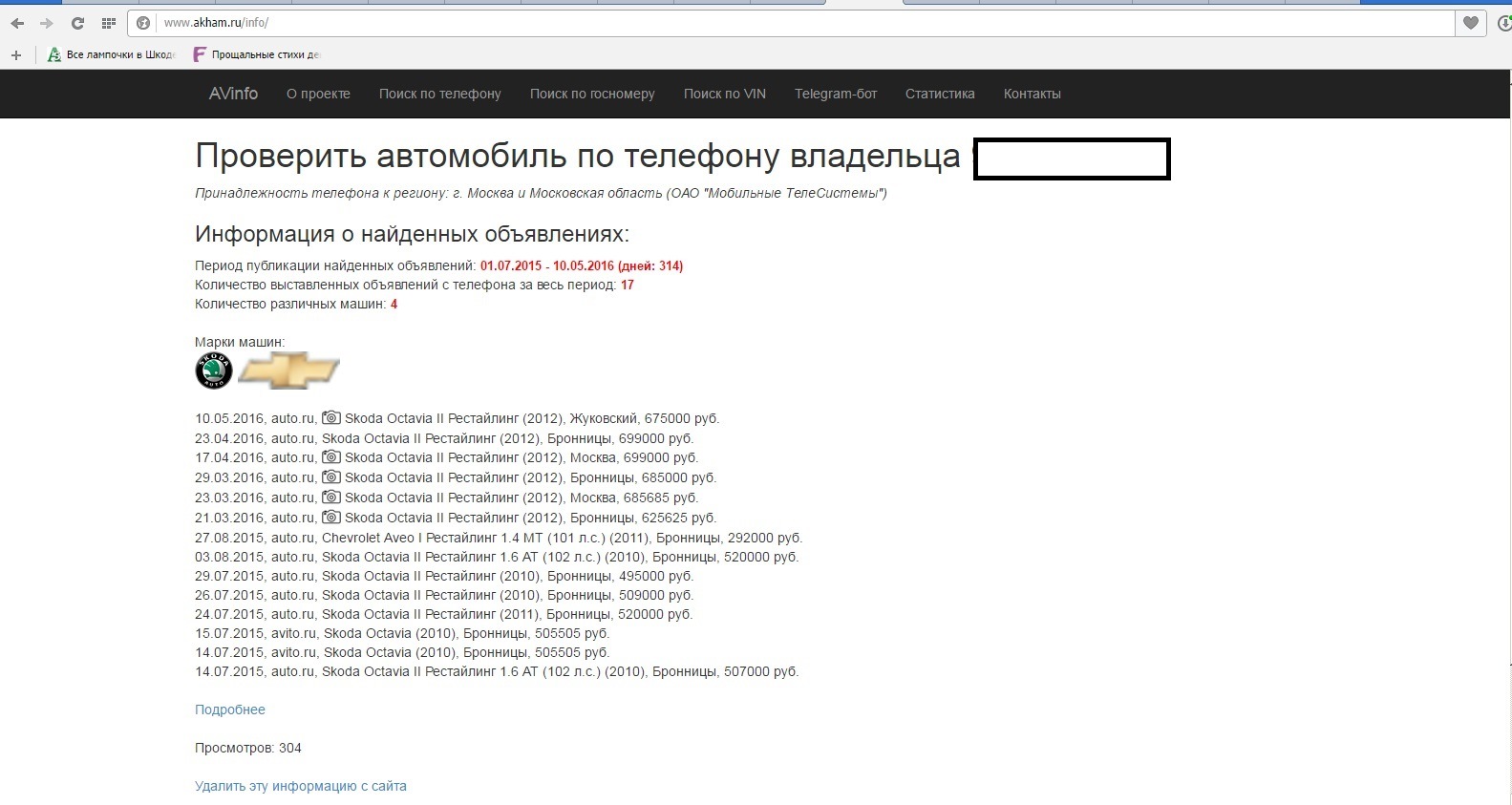Screen dimensions: 1512x805
Task: Select the 15.07.2015 avito.ru listing
Action: pos(402,633)
